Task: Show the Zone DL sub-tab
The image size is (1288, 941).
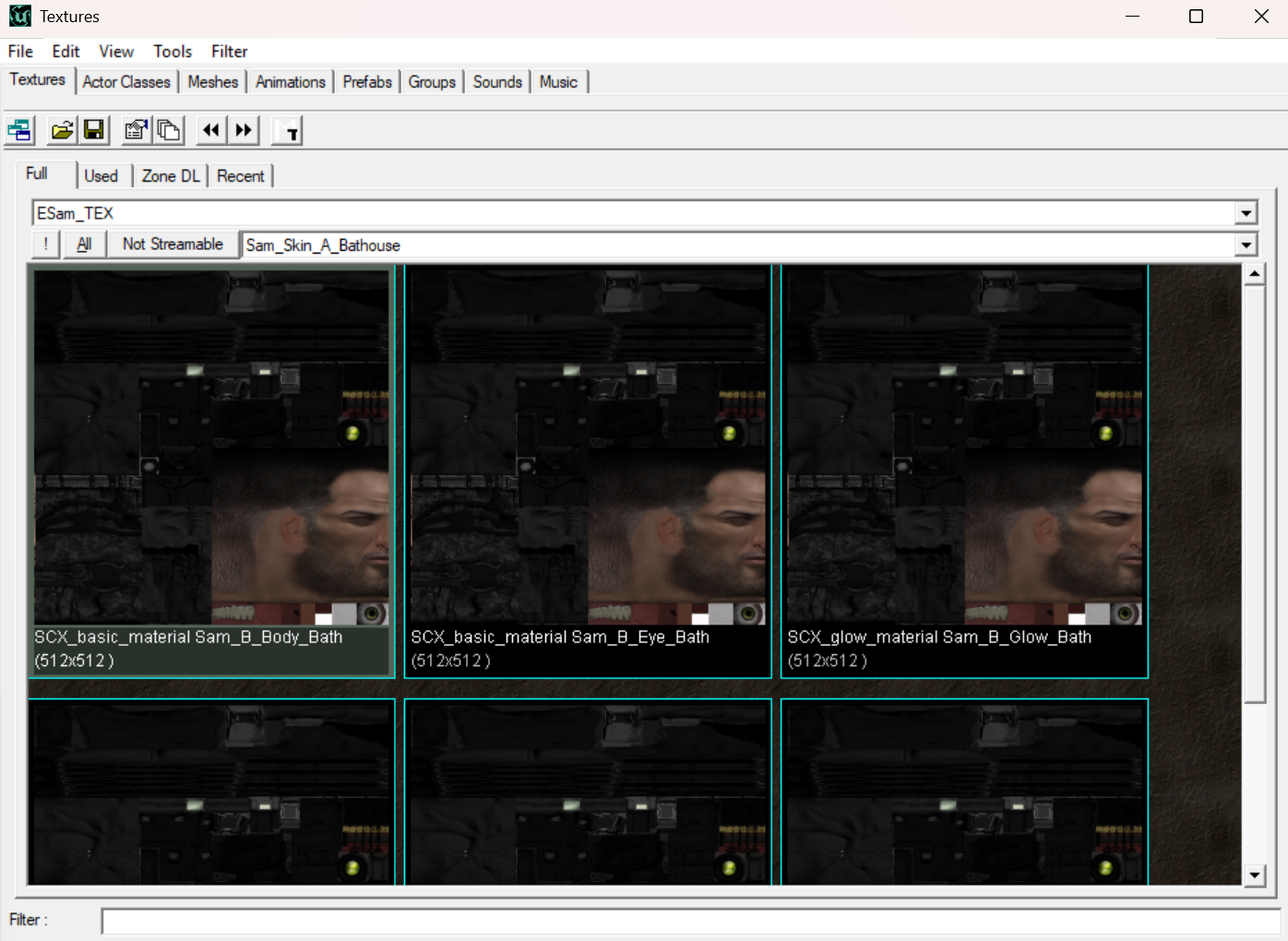Action: (x=171, y=176)
